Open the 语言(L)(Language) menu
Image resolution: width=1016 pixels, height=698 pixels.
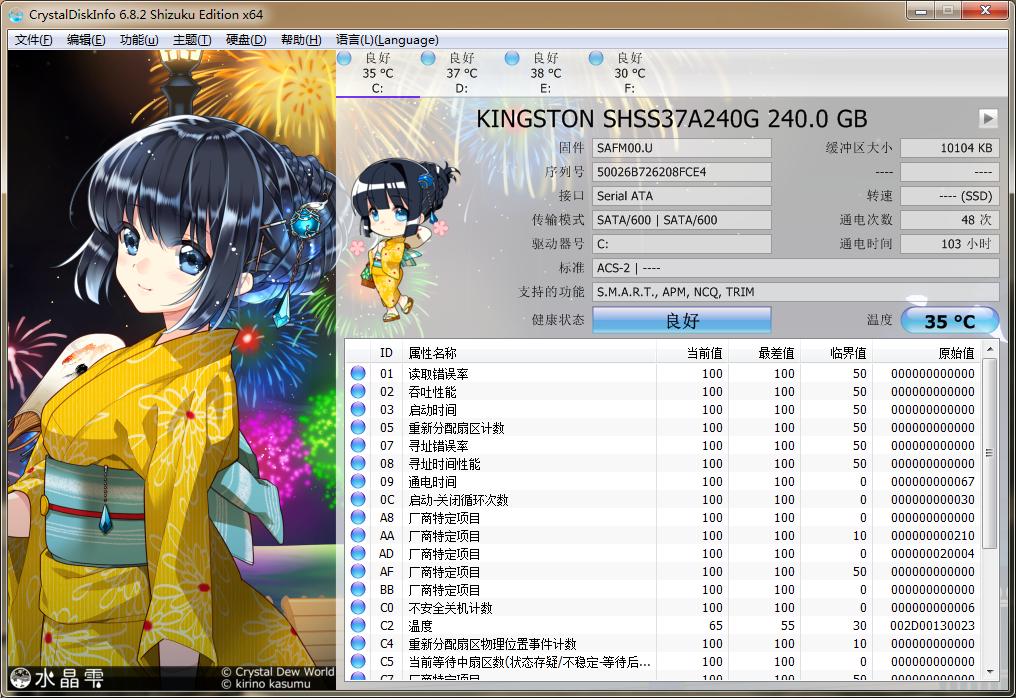(x=387, y=40)
